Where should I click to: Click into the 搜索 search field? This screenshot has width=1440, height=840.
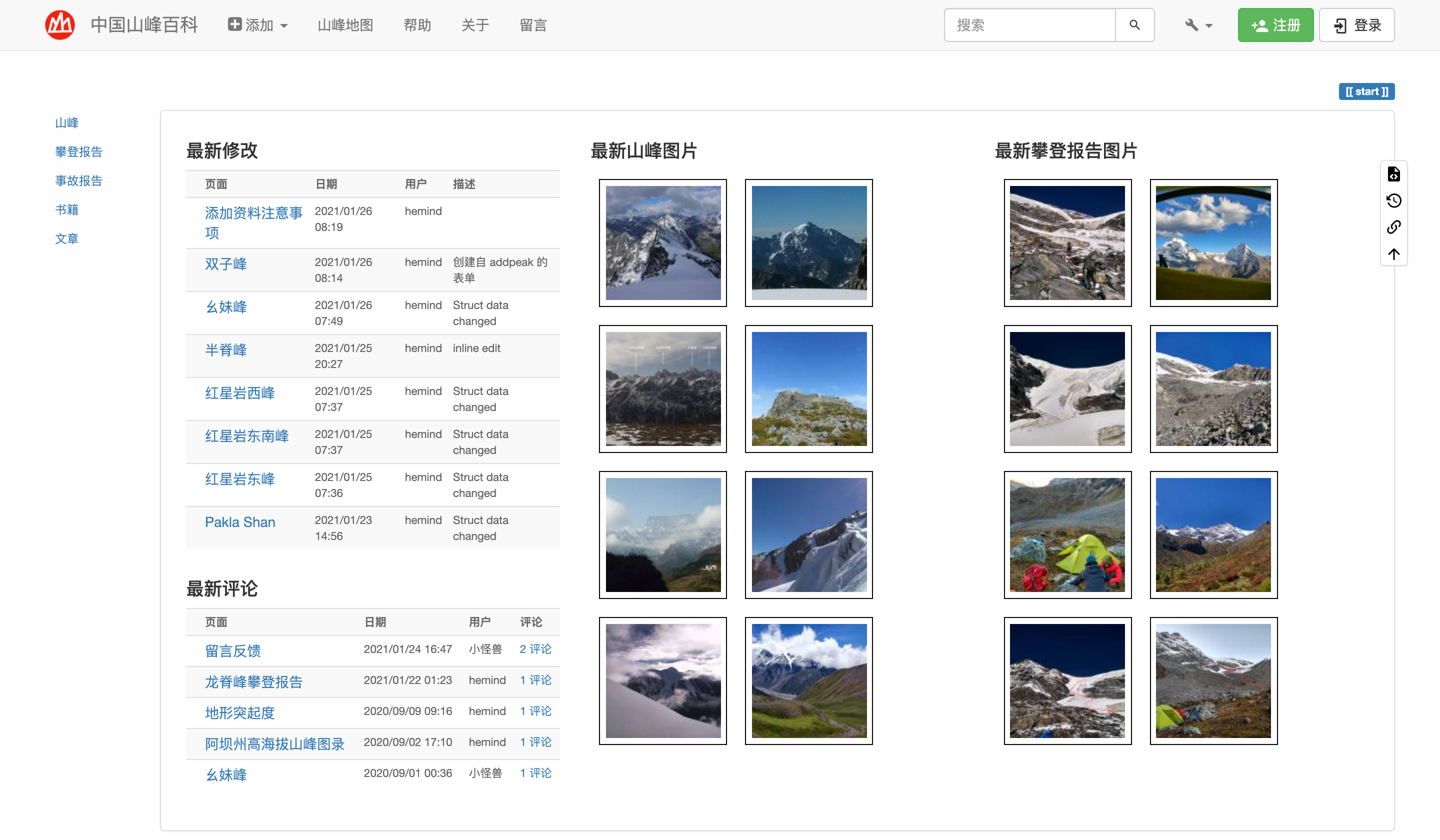[1029, 25]
